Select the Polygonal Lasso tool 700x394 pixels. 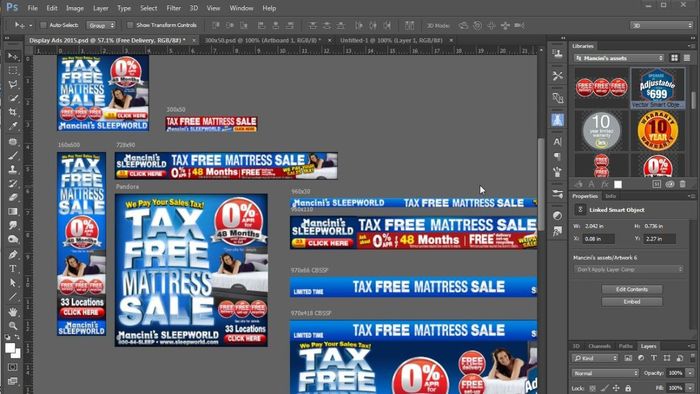(x=12, y=84)
